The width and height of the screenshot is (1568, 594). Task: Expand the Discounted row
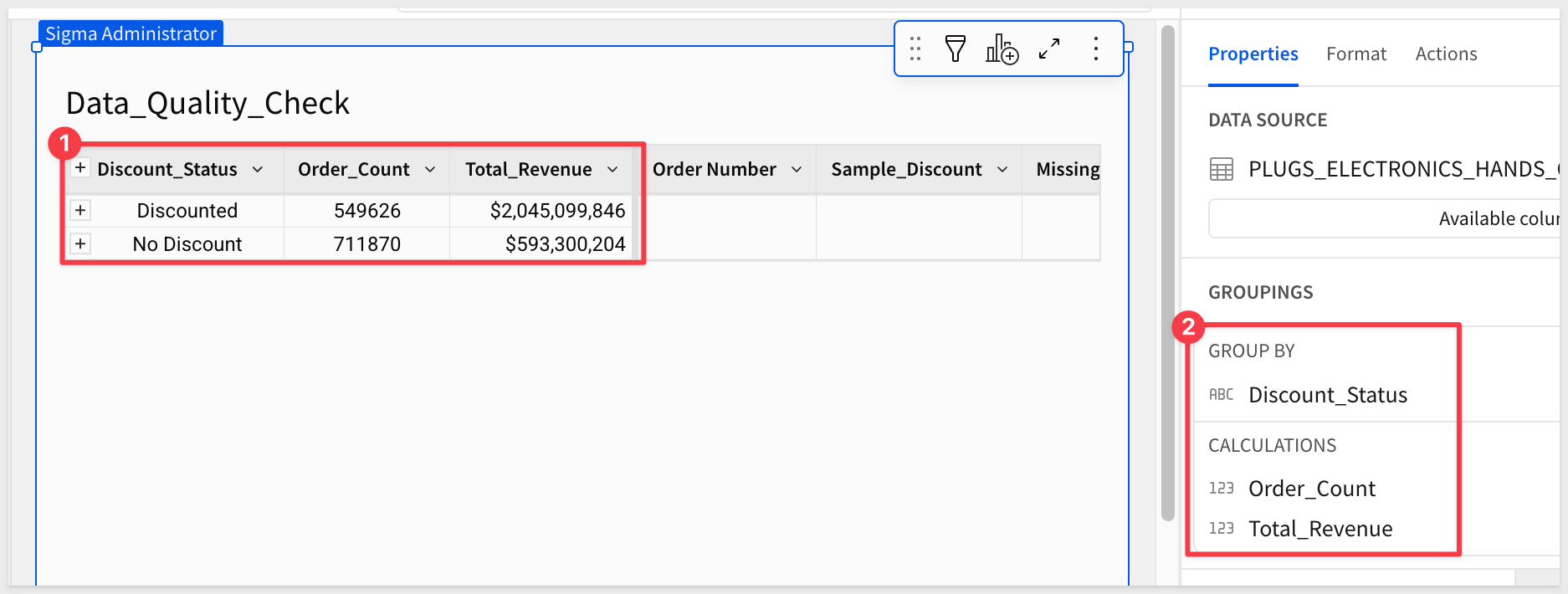[x=80, y=210]
